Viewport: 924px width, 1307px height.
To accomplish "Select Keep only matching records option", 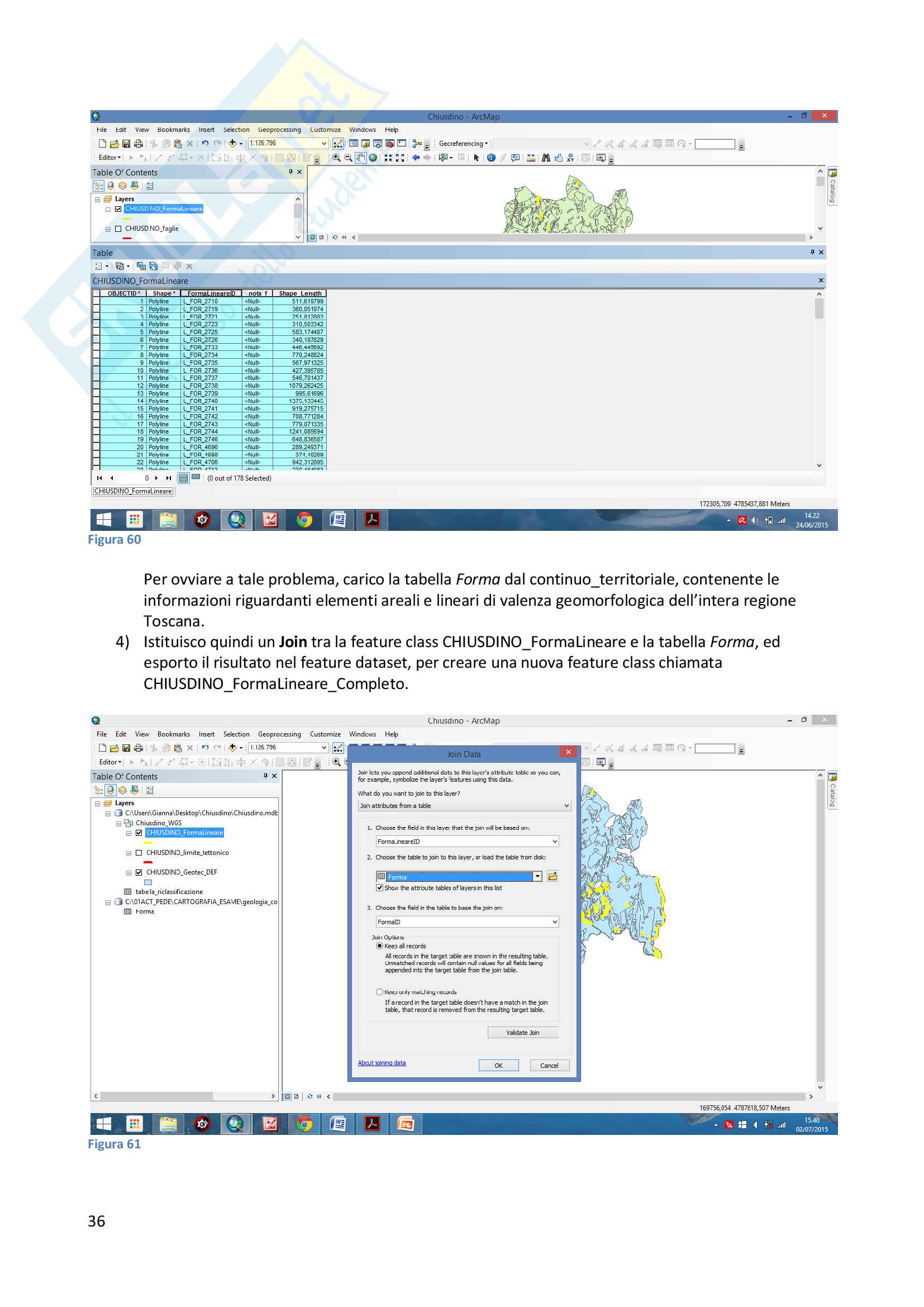I will pyautogui.click(x=379, y=992).
